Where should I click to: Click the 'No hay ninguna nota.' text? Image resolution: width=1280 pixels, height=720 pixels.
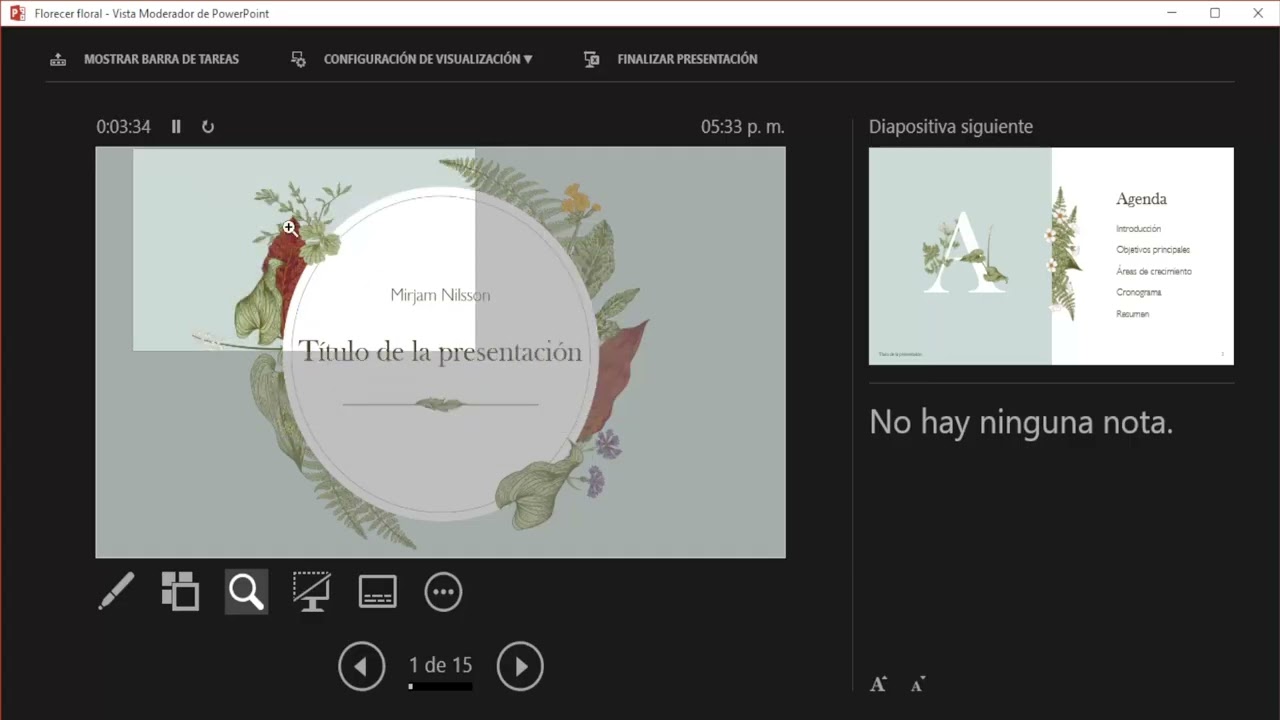pos(1021,422)
